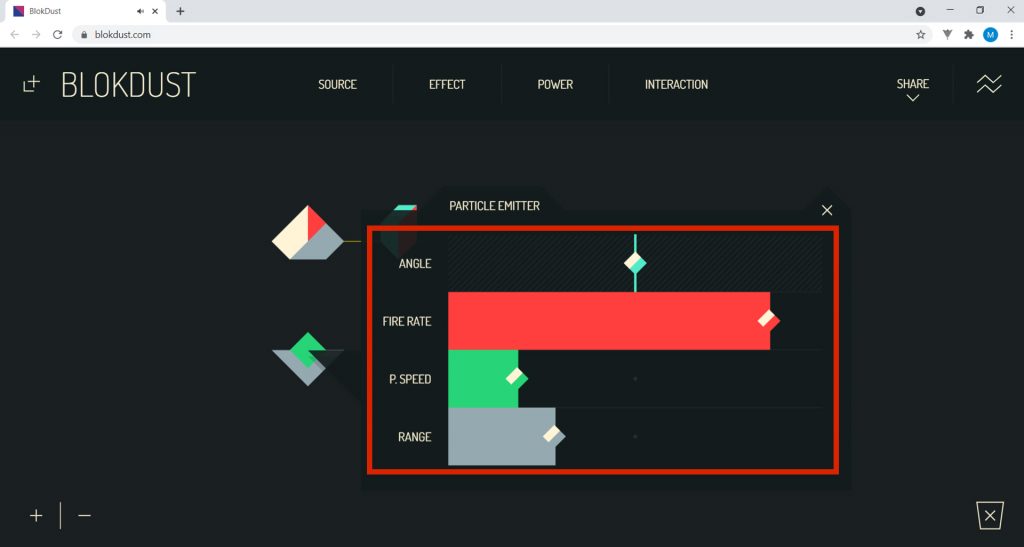Screen dimensions: 1024x547
Task: Expand the SHARE dropdown
Action: [912, 89]
